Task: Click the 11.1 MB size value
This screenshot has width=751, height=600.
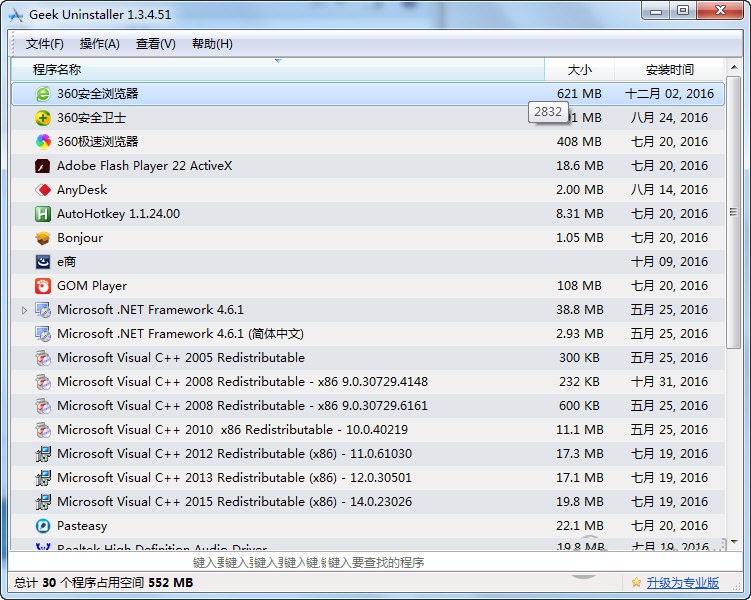Action: coord(580,430)
